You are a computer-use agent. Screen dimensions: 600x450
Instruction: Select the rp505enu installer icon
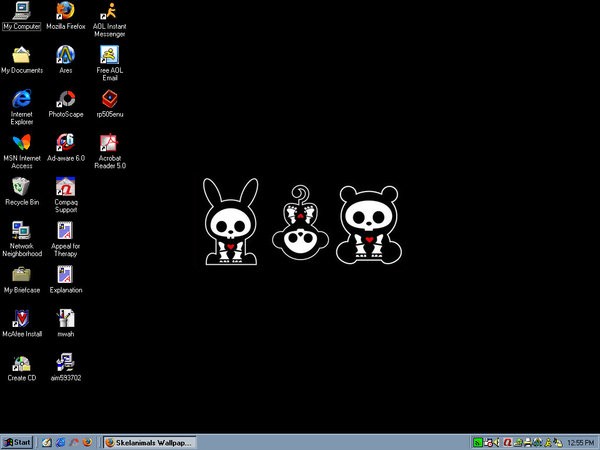point(109,104)
